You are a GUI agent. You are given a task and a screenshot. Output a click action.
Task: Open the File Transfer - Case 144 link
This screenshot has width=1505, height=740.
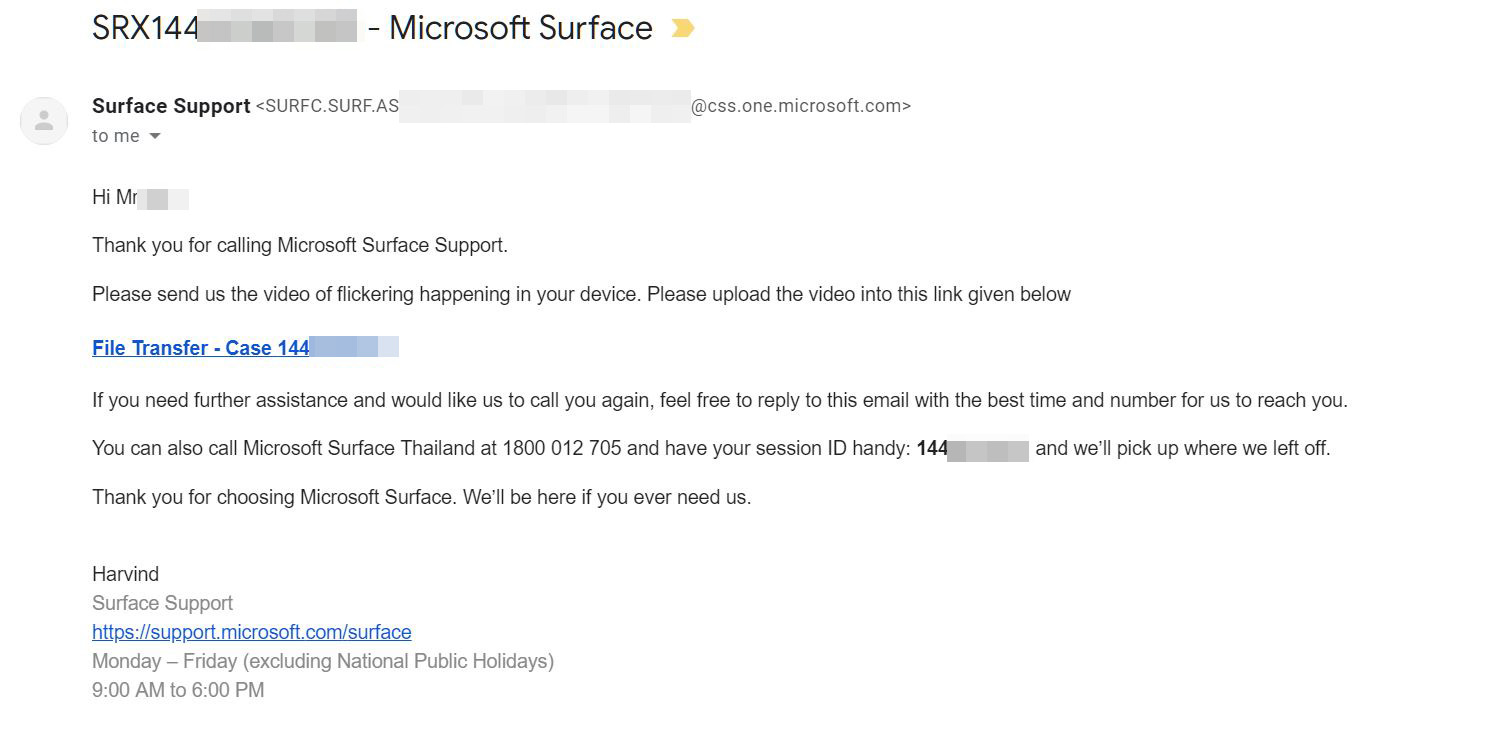click(245, 348)
